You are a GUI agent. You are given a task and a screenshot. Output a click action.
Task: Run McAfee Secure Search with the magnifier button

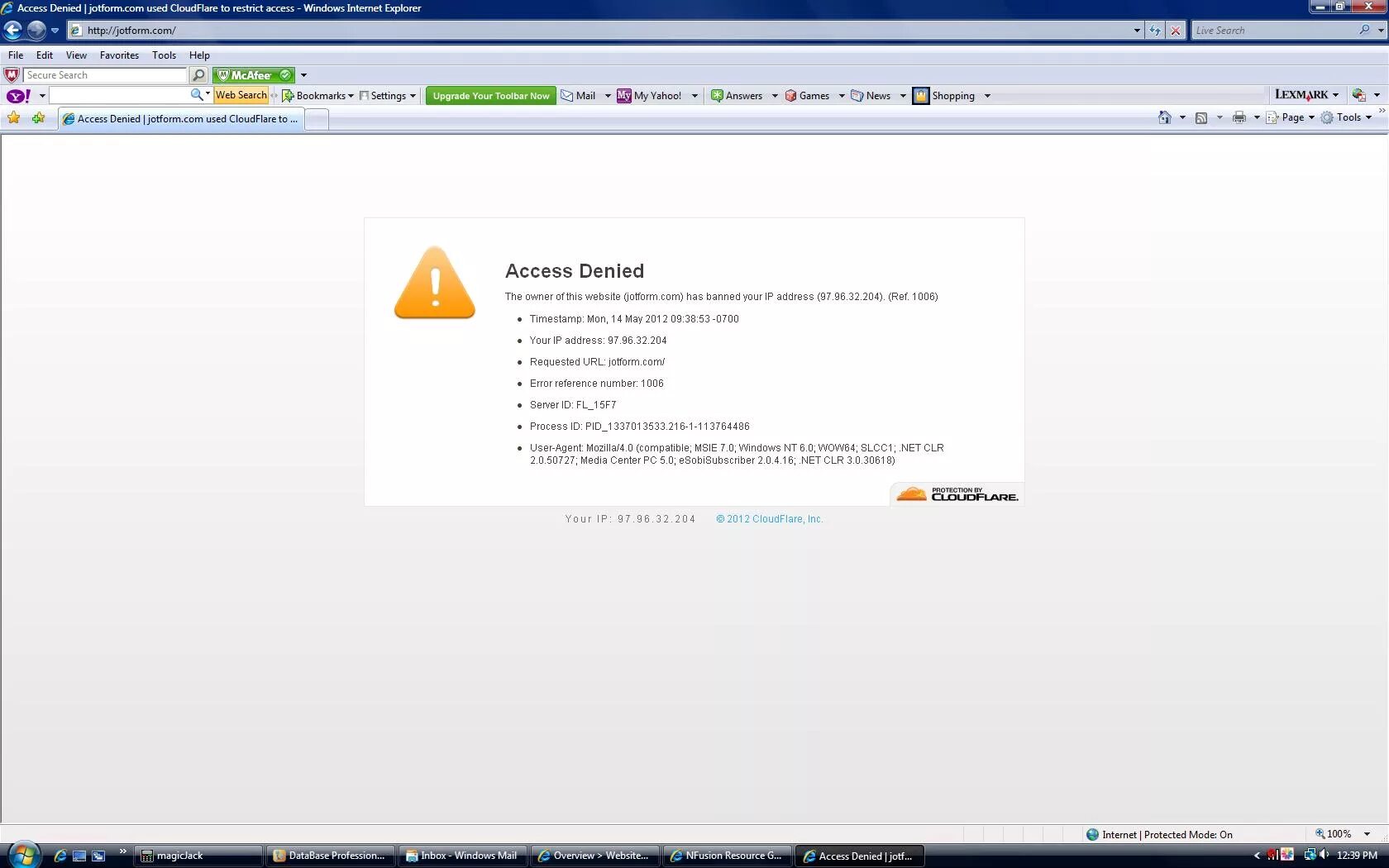point(198,75)
